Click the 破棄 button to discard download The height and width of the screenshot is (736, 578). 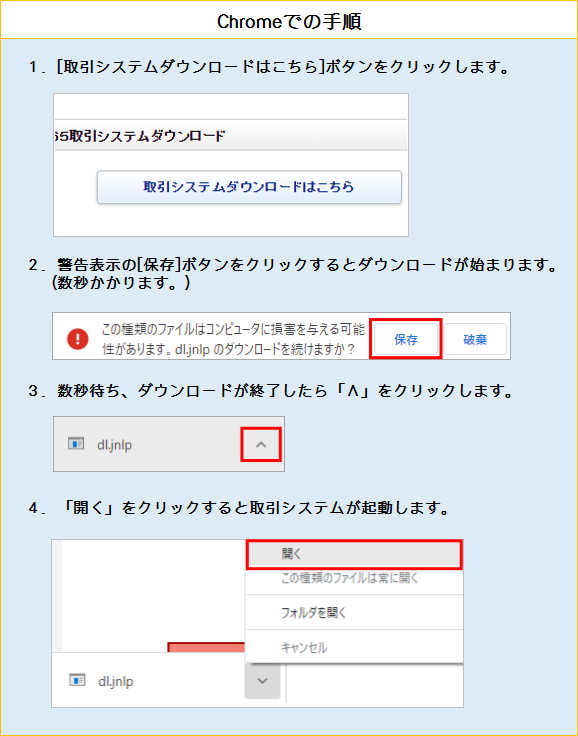pyautogui.click(x=475, y=339)
